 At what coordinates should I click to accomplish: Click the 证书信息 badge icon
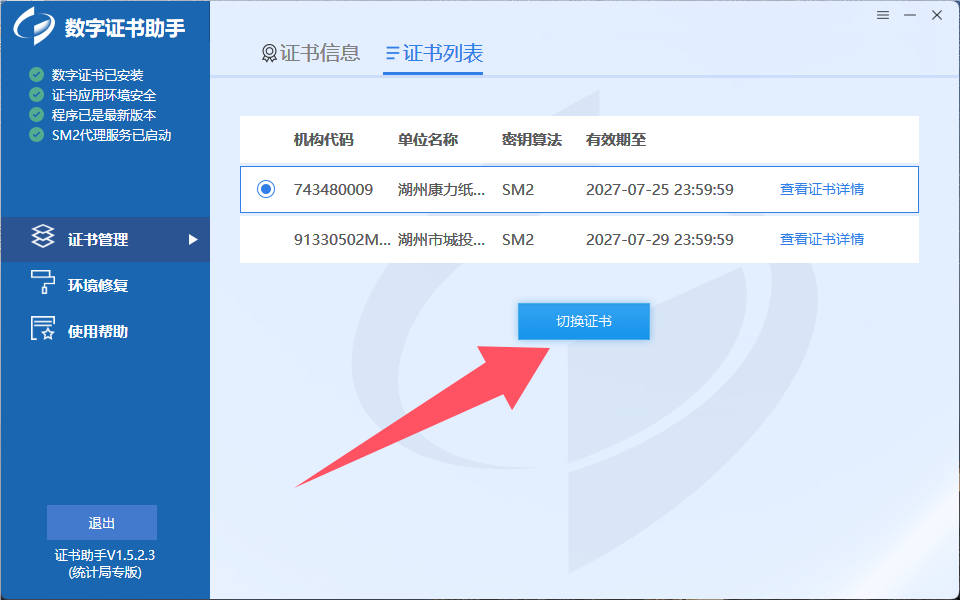[x=269, y=54]
